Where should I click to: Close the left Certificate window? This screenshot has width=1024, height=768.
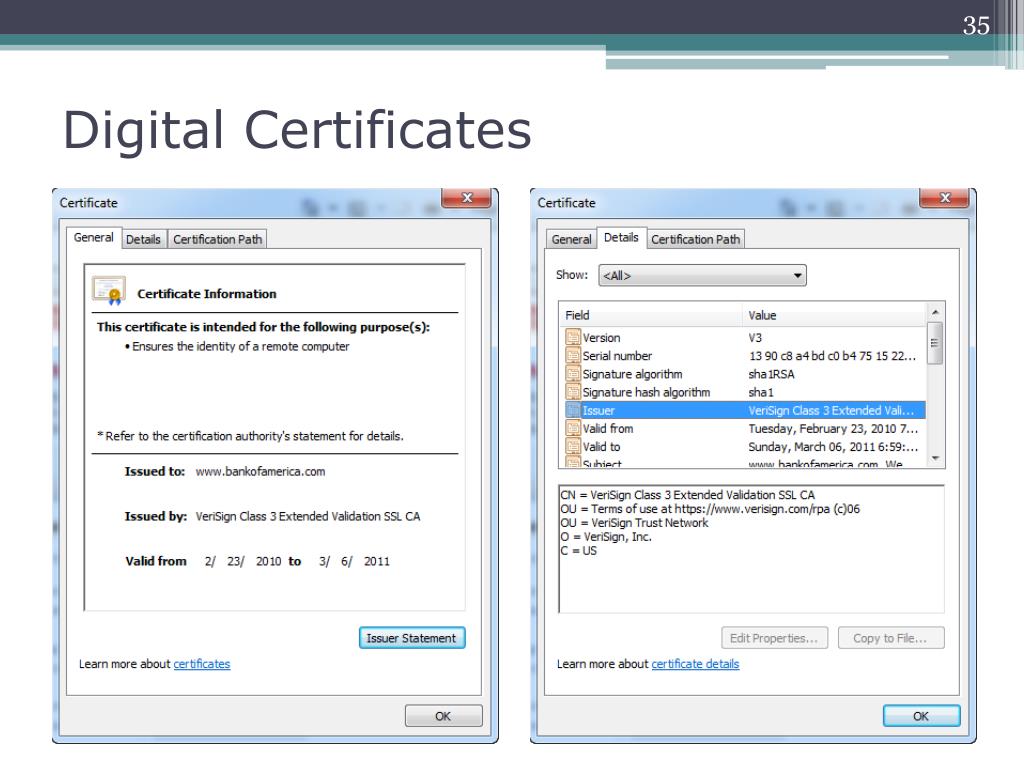(467, 197)
